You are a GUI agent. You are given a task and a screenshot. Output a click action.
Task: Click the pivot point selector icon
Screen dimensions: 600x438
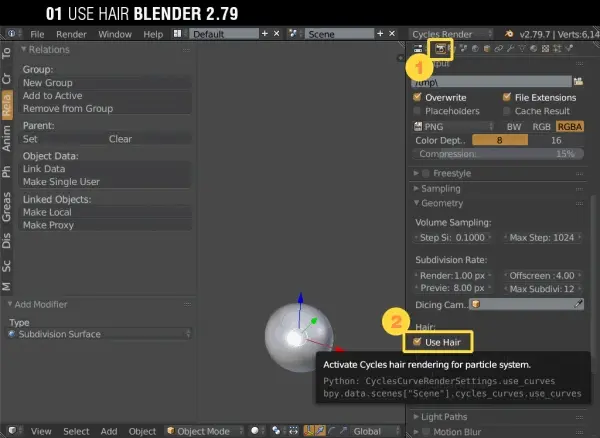tap(276, 431)
